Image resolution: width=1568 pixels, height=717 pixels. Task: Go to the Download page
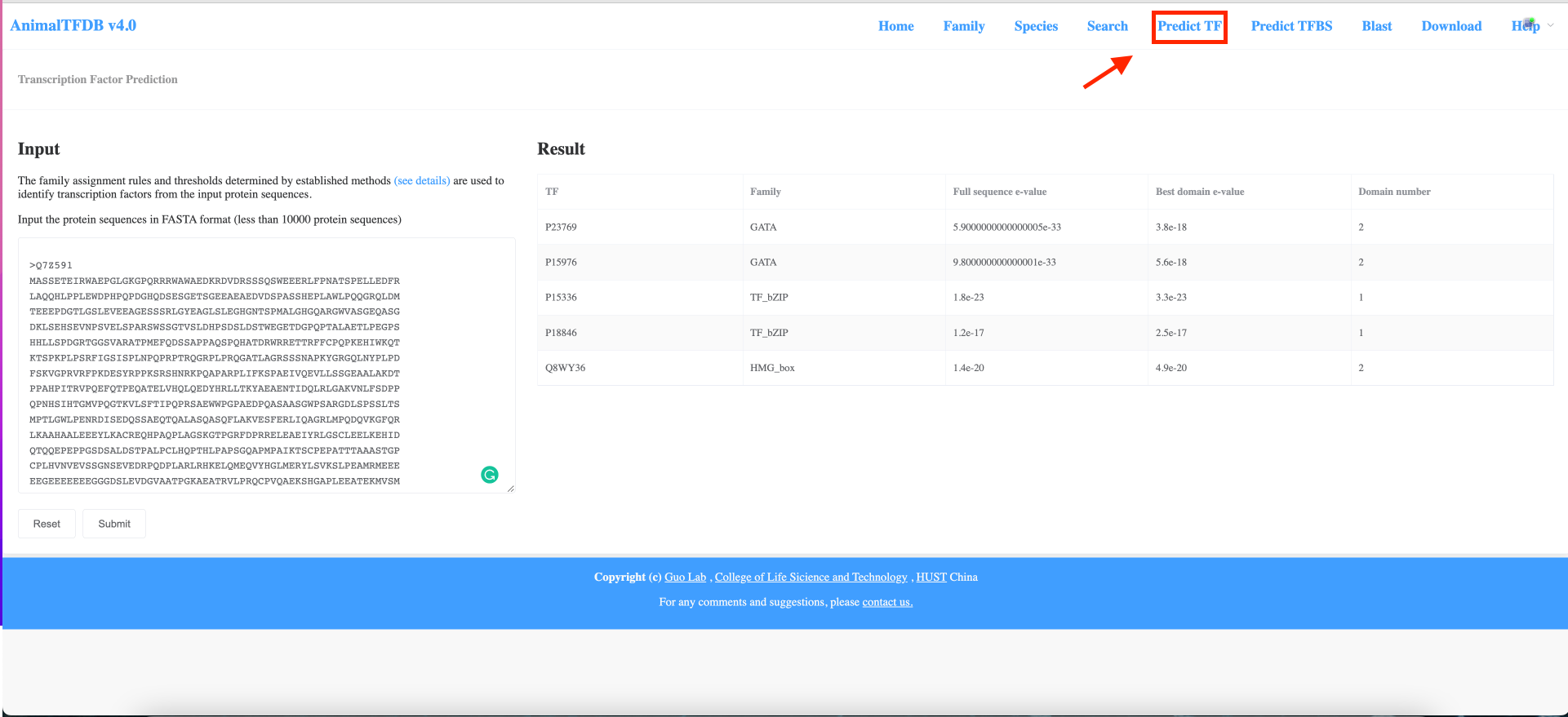tap(1451, 26)
